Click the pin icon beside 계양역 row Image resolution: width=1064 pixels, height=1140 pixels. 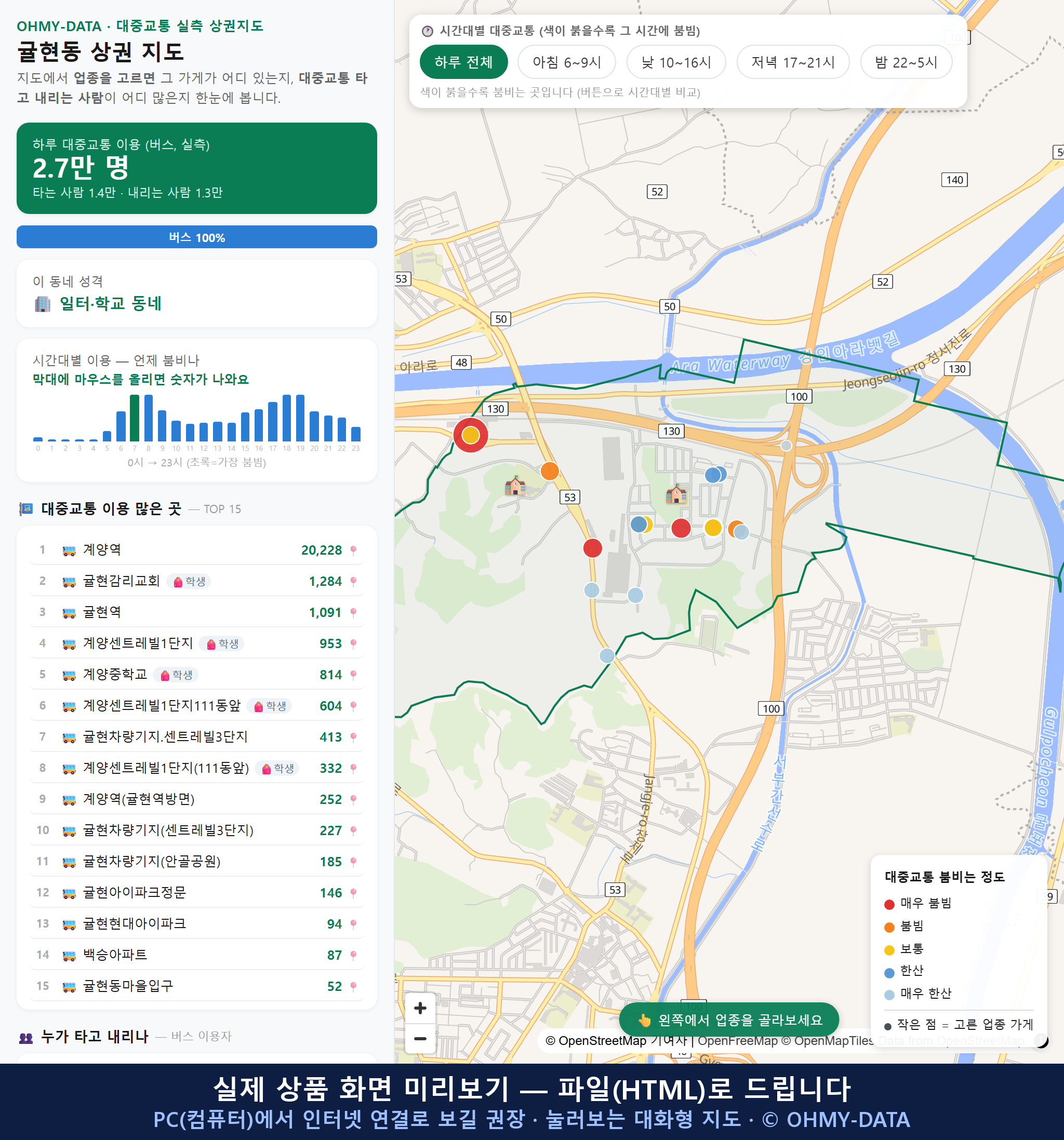click(x=353, y=550)
